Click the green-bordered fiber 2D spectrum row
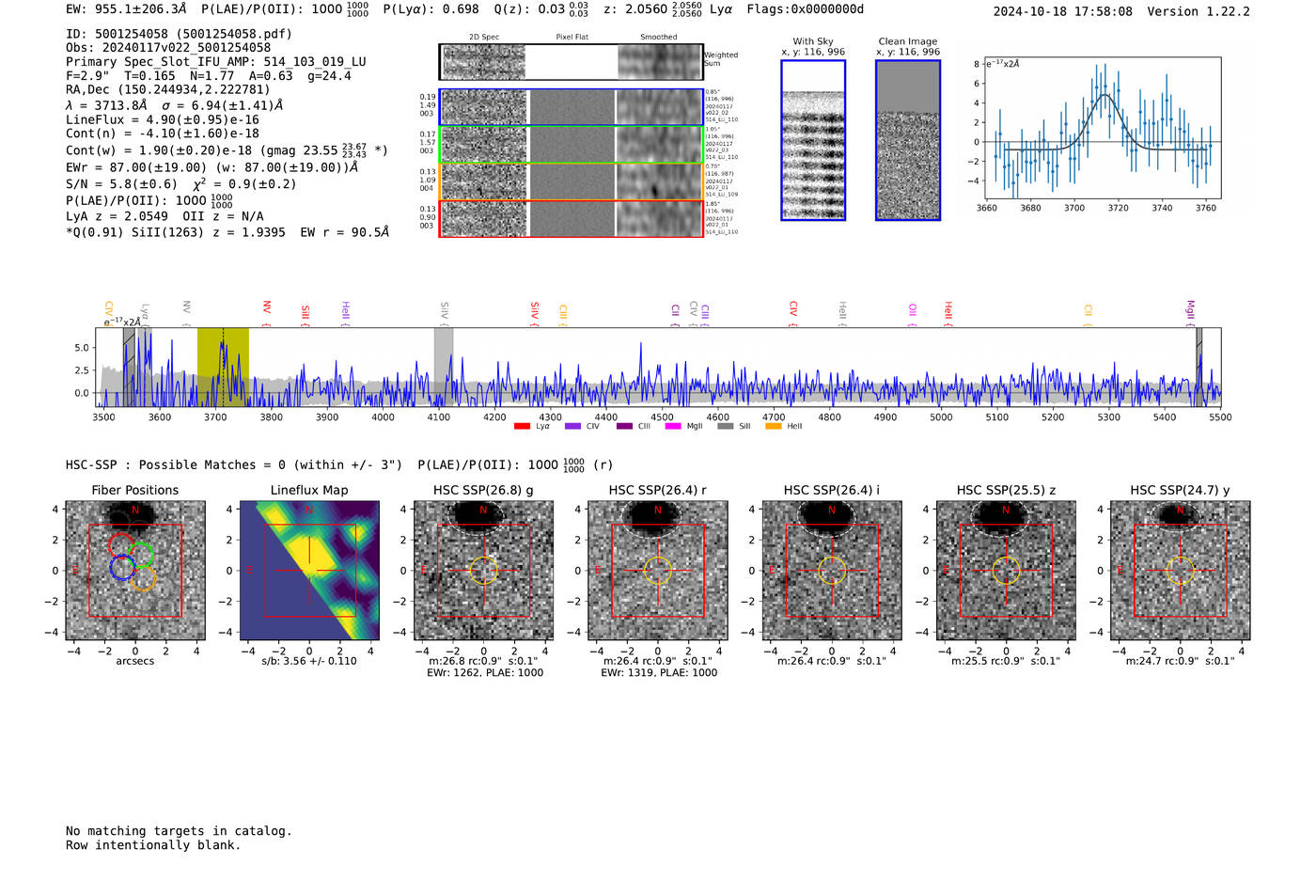 pyautogui.click(x=571, y=145)
